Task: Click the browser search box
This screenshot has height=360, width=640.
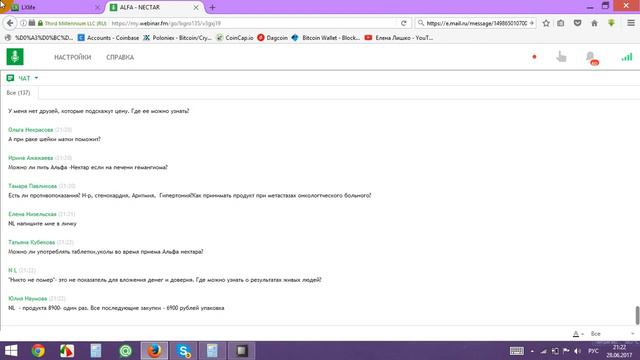Action: [x=476, y=23]
